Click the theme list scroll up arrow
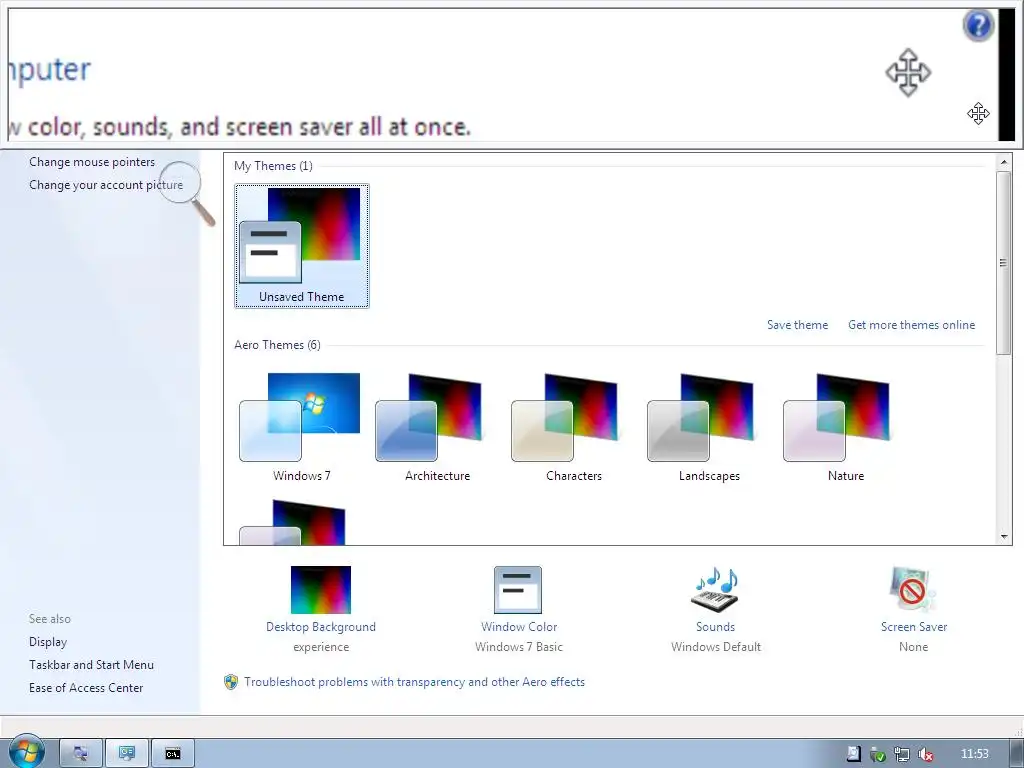The image size is (1024, 768). click(x=1004, y=161)
